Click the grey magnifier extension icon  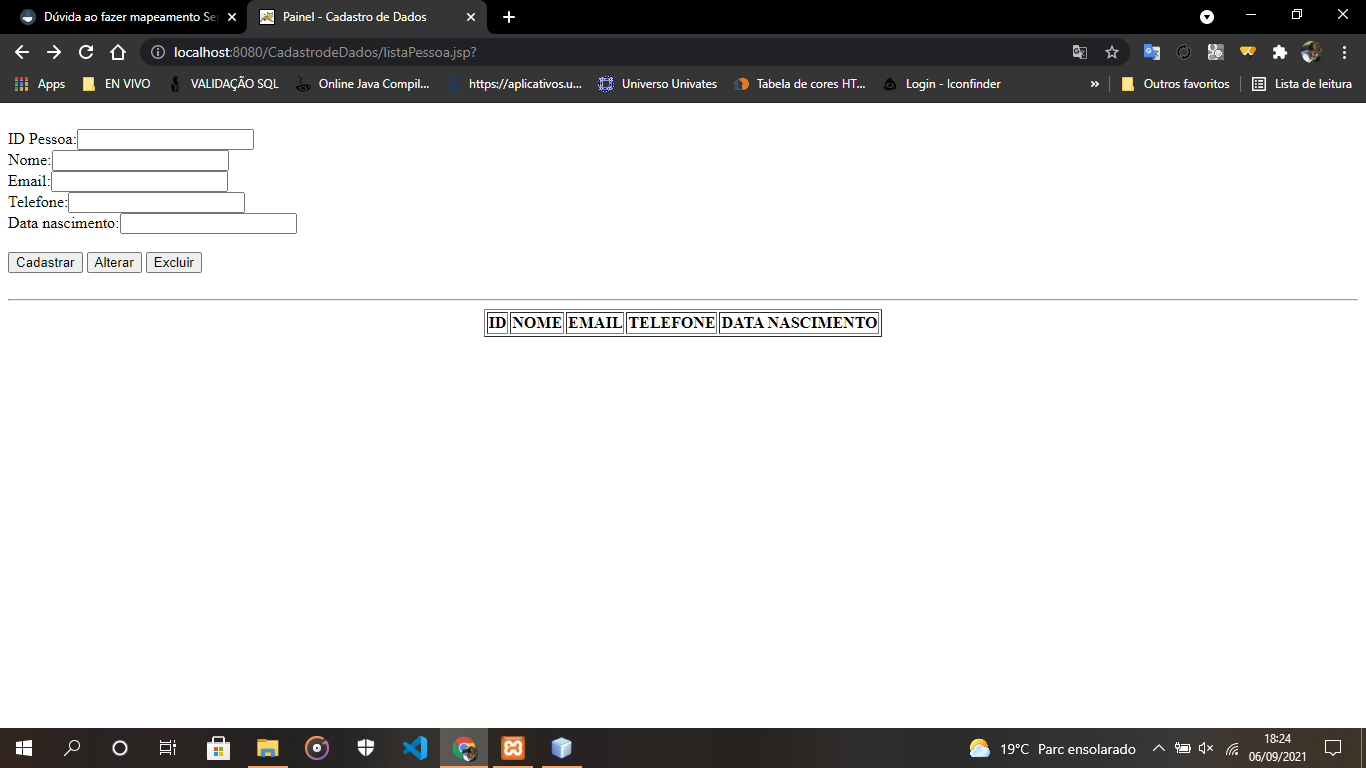point(1216,52)
